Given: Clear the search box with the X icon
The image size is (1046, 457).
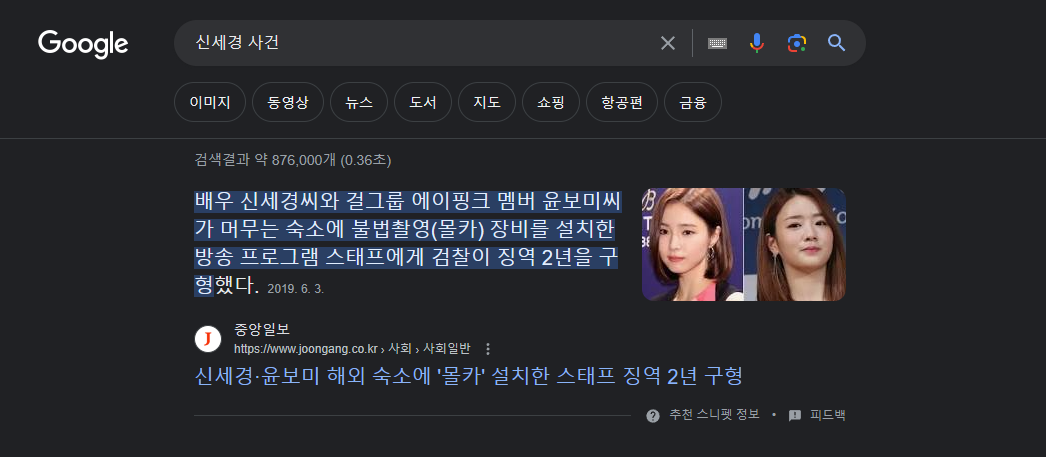Looking at the screenshot, I should pyautogui.click(x=668, y=43).
